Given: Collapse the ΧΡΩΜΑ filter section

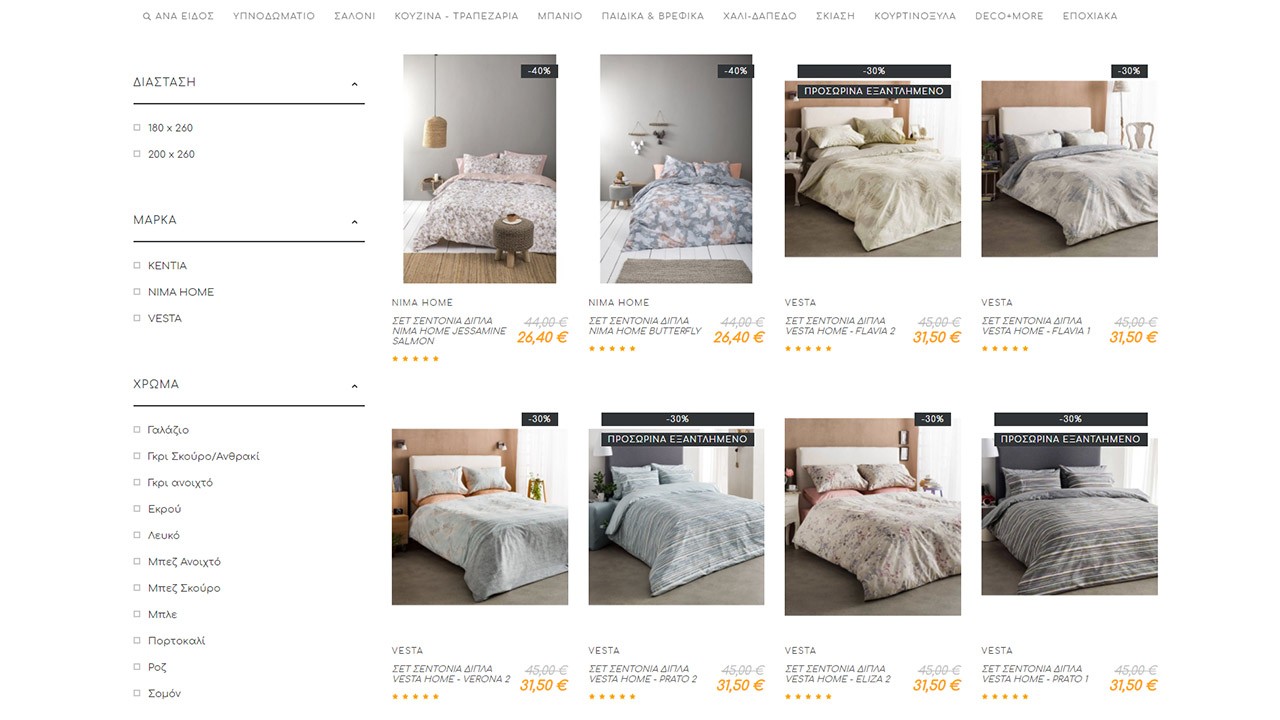Looking at the screenshot, I should tap(354, 386).
